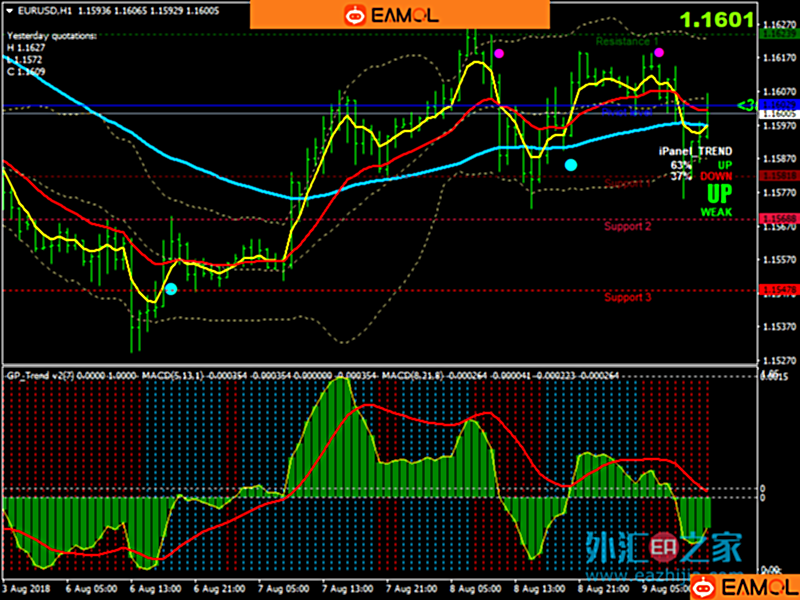Click the large 1.1601 price readout
800x600 pixels.
click(716, 20)
